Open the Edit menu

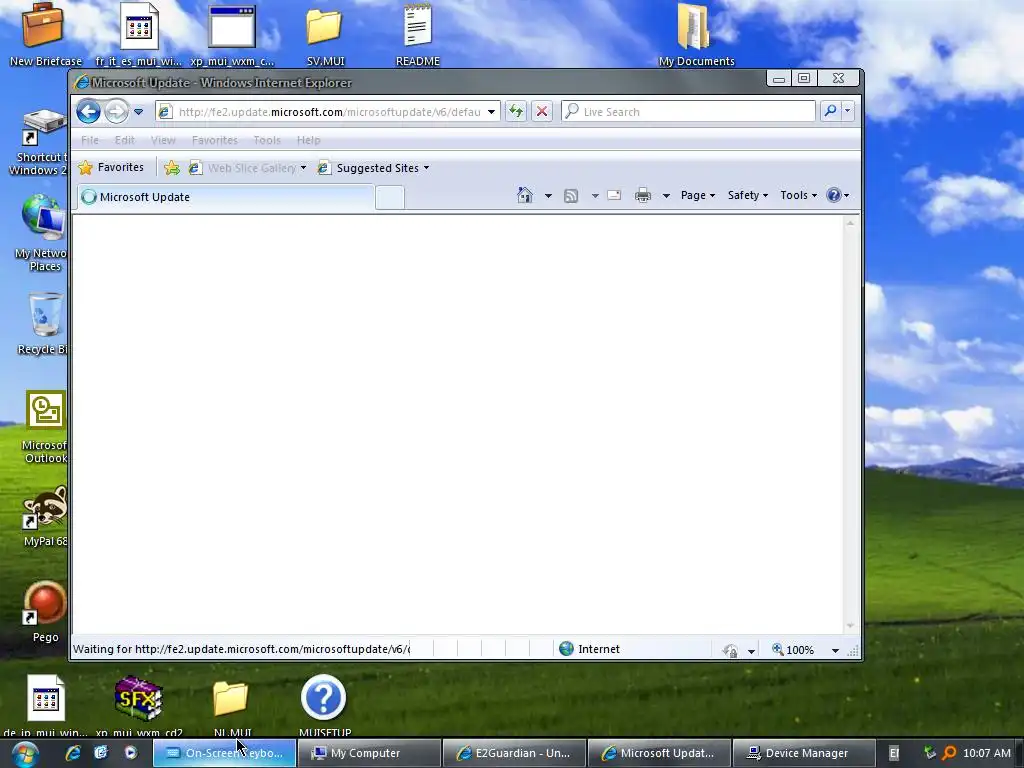click(x=124, y=140)
